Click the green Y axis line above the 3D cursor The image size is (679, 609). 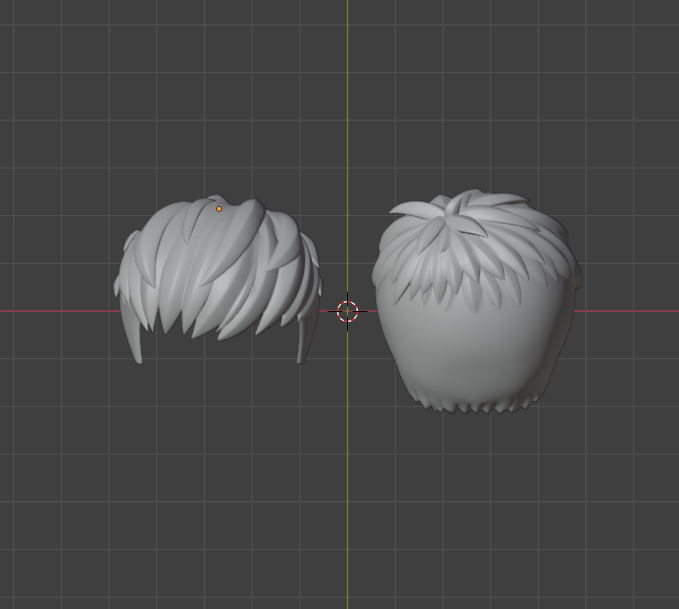(347, 150)
